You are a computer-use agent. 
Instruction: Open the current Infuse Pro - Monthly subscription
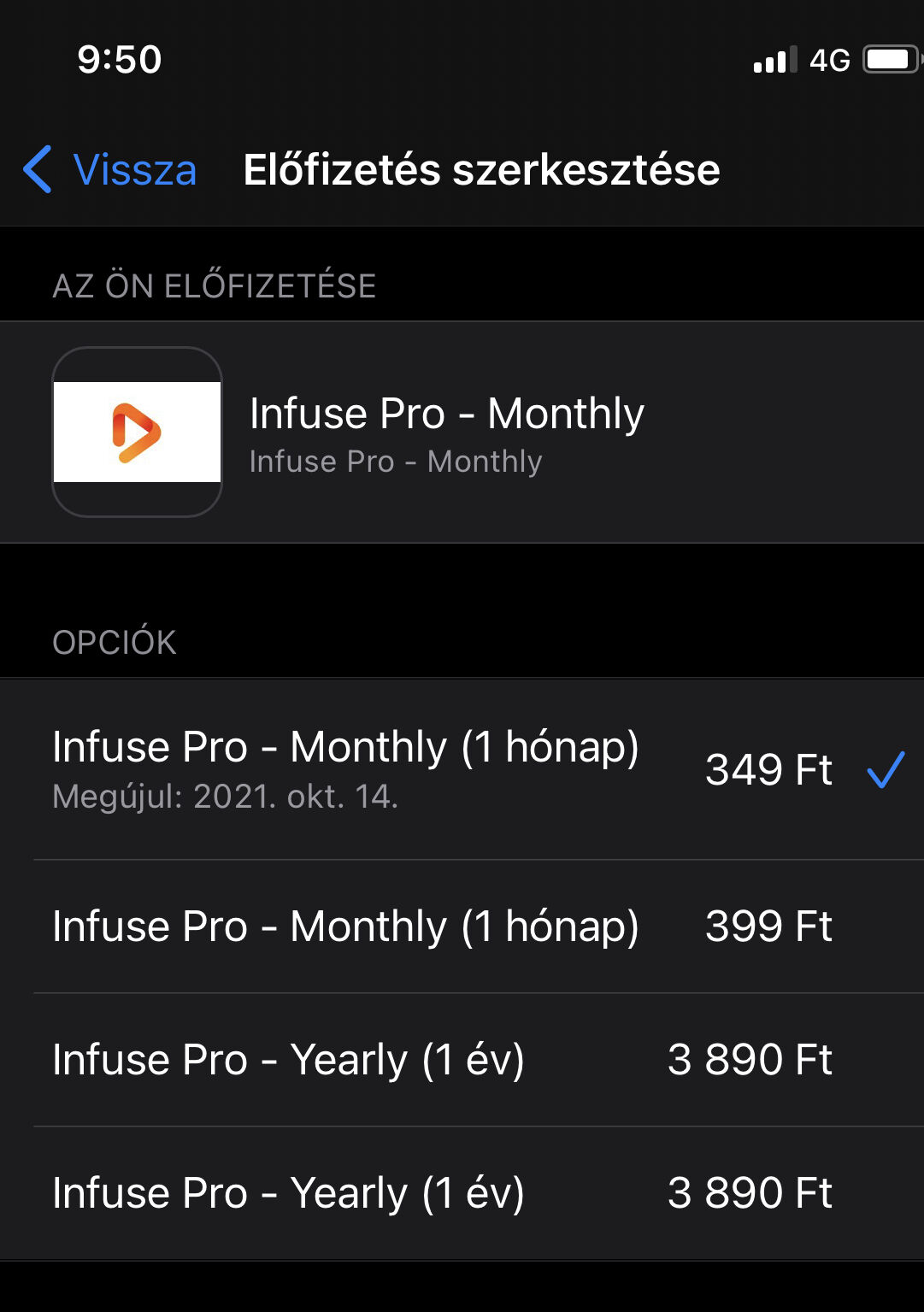[x=462, y=432]
